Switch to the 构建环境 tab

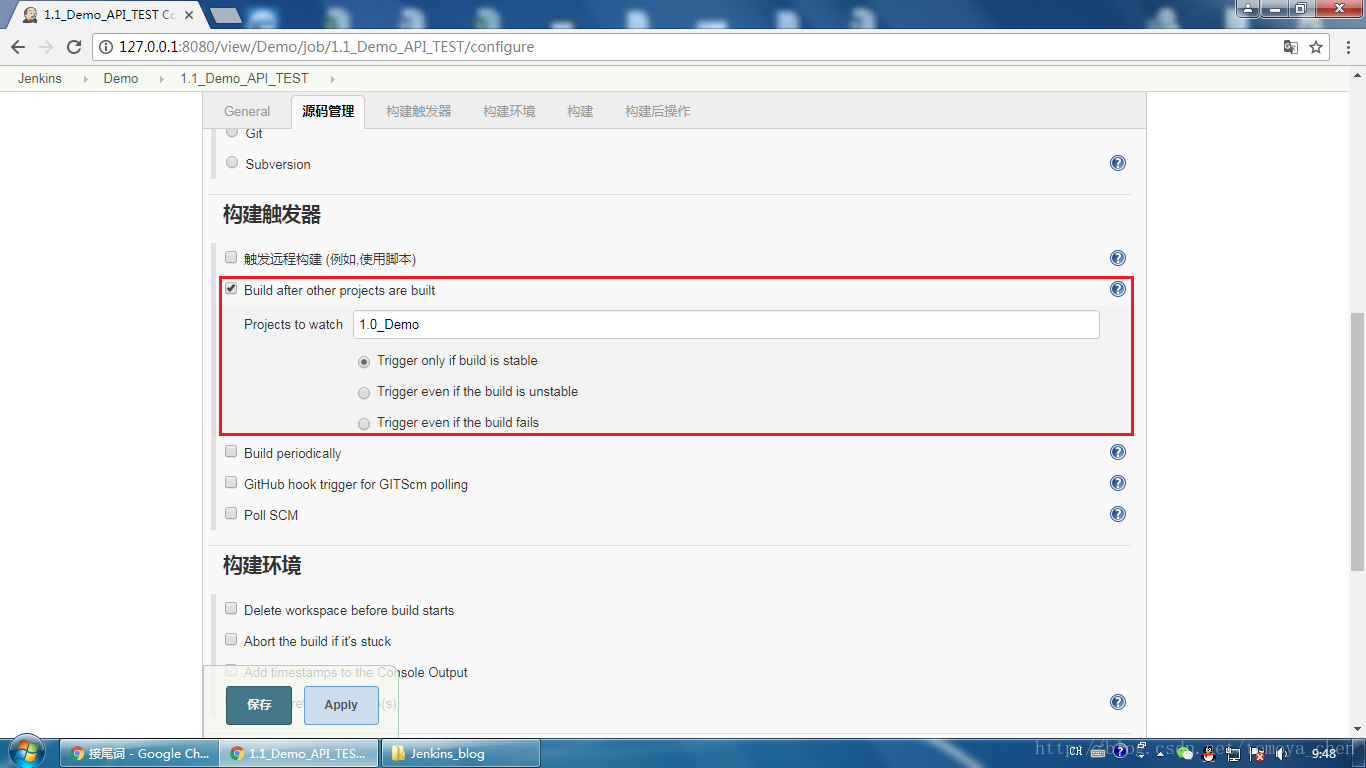(509, 111)
